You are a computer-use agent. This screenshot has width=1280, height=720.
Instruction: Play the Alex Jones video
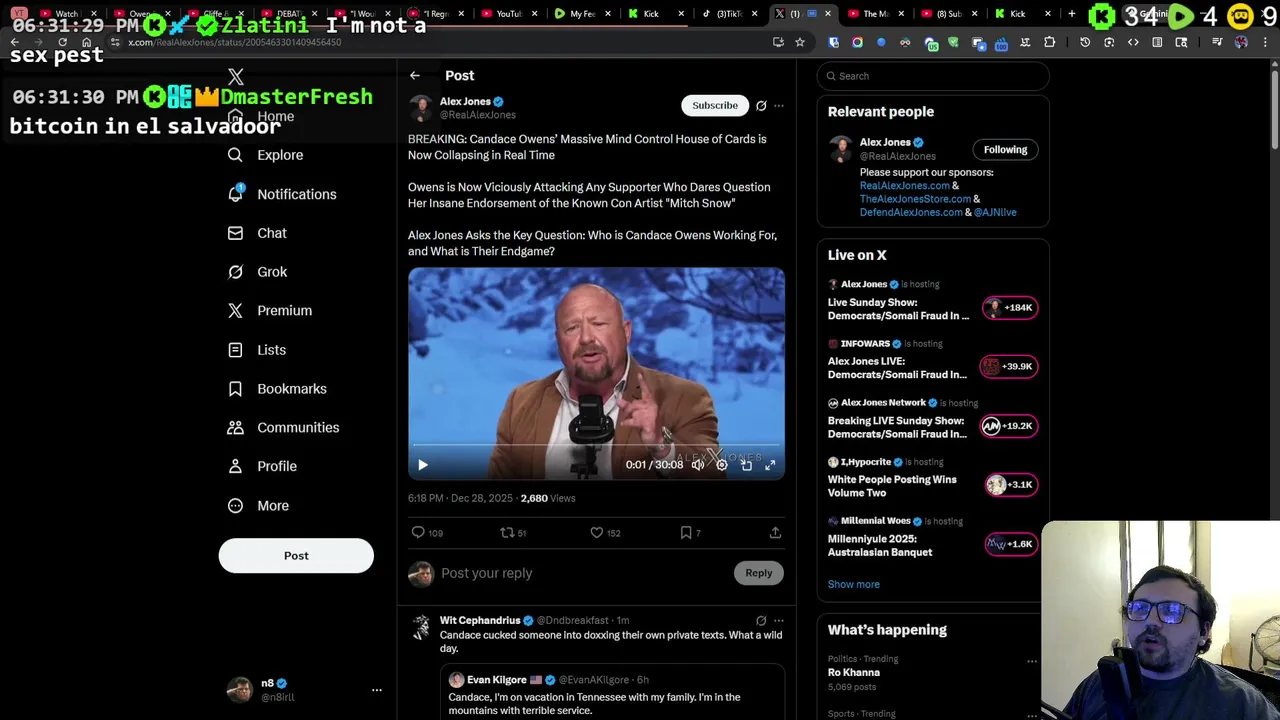pyautogui.click(x=423, y=465)
